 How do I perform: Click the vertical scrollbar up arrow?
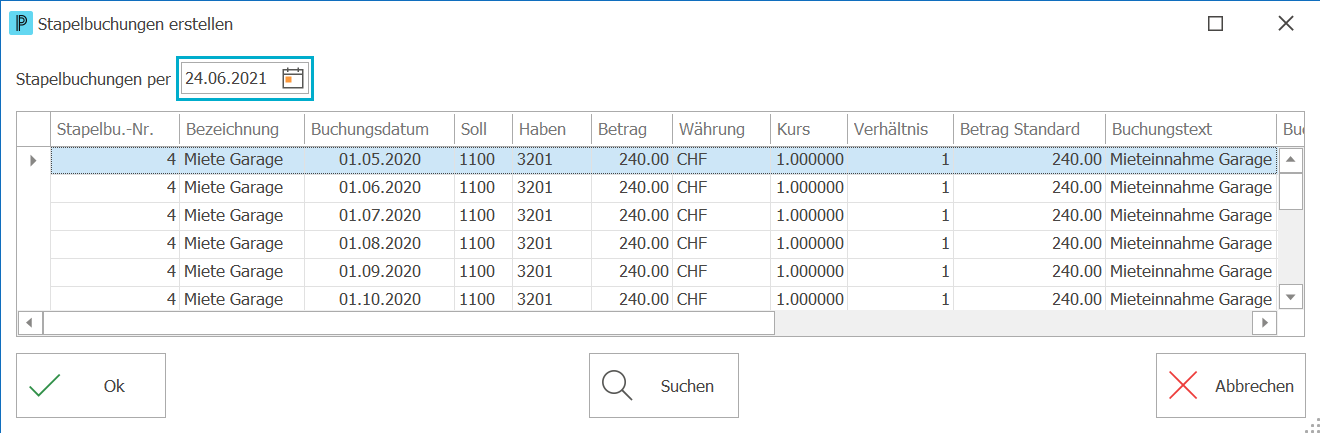[1291, 159]
